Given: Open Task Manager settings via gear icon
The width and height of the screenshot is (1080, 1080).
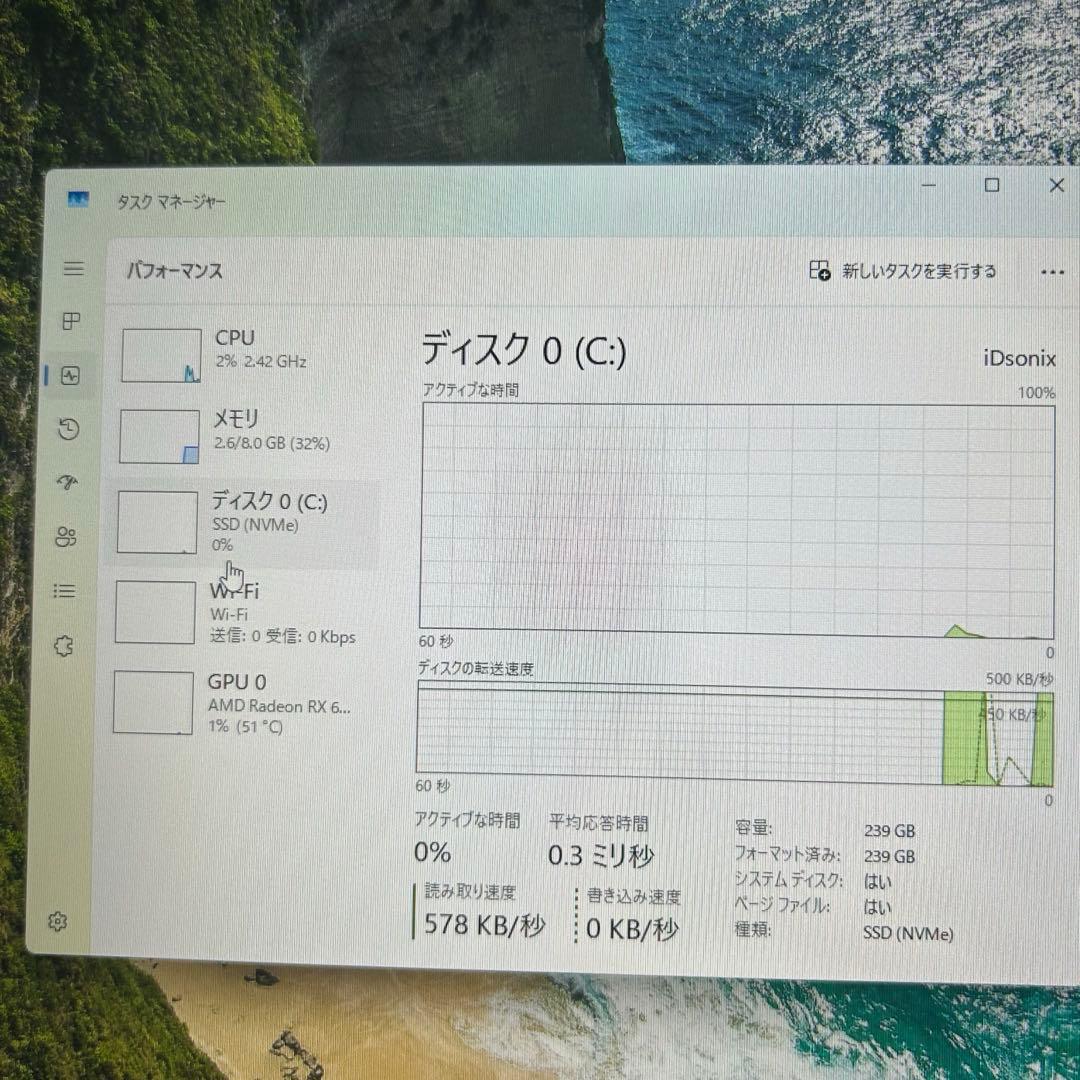Looking at the screenshot, I should point(58,921).
